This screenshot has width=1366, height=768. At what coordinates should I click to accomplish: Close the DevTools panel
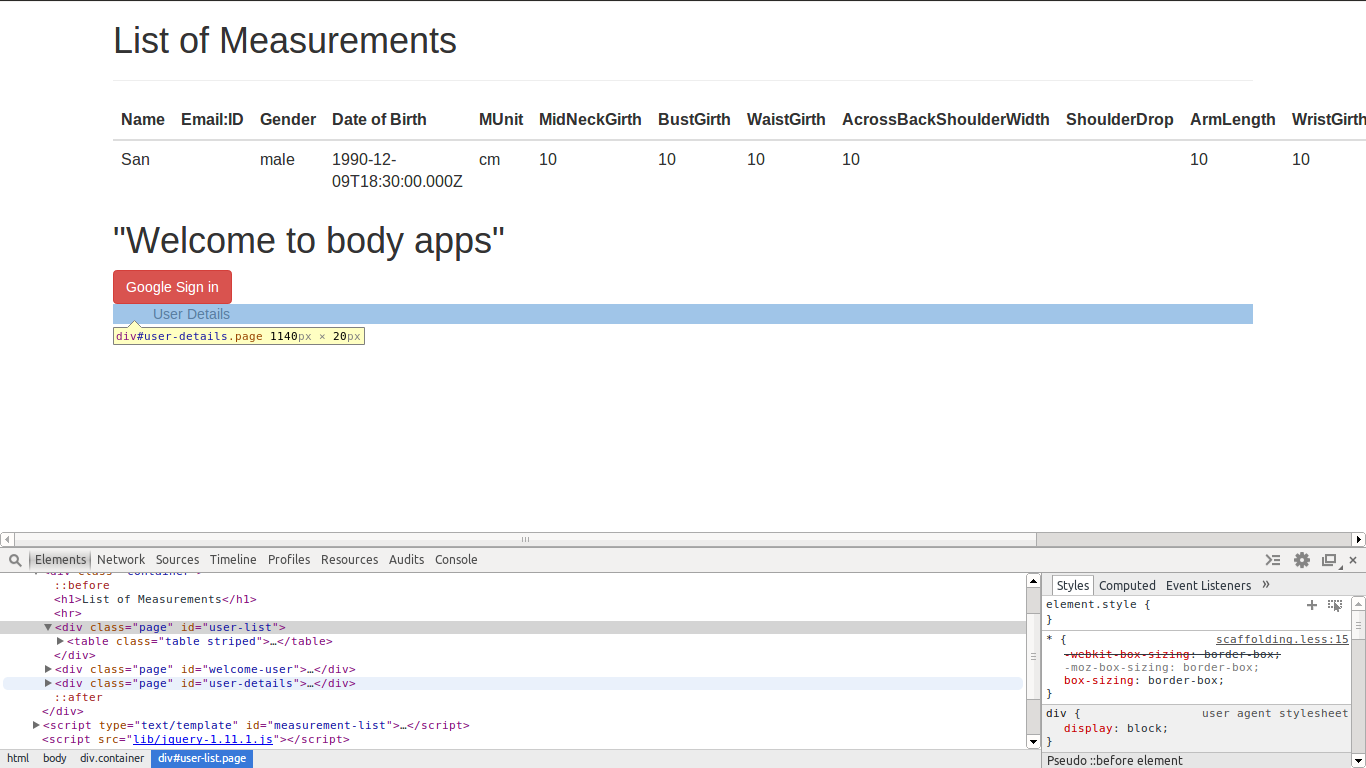click(1353, 560)
